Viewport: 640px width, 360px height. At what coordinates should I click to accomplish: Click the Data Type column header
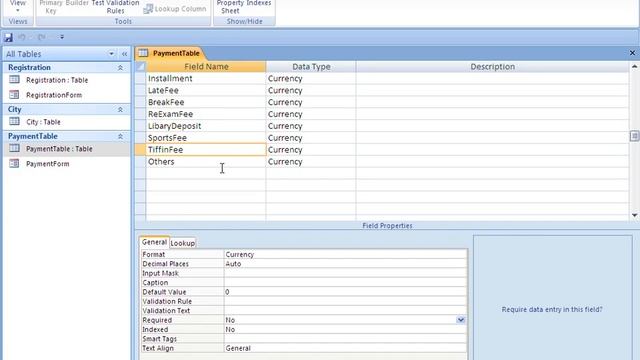click(x=311, y=67)
